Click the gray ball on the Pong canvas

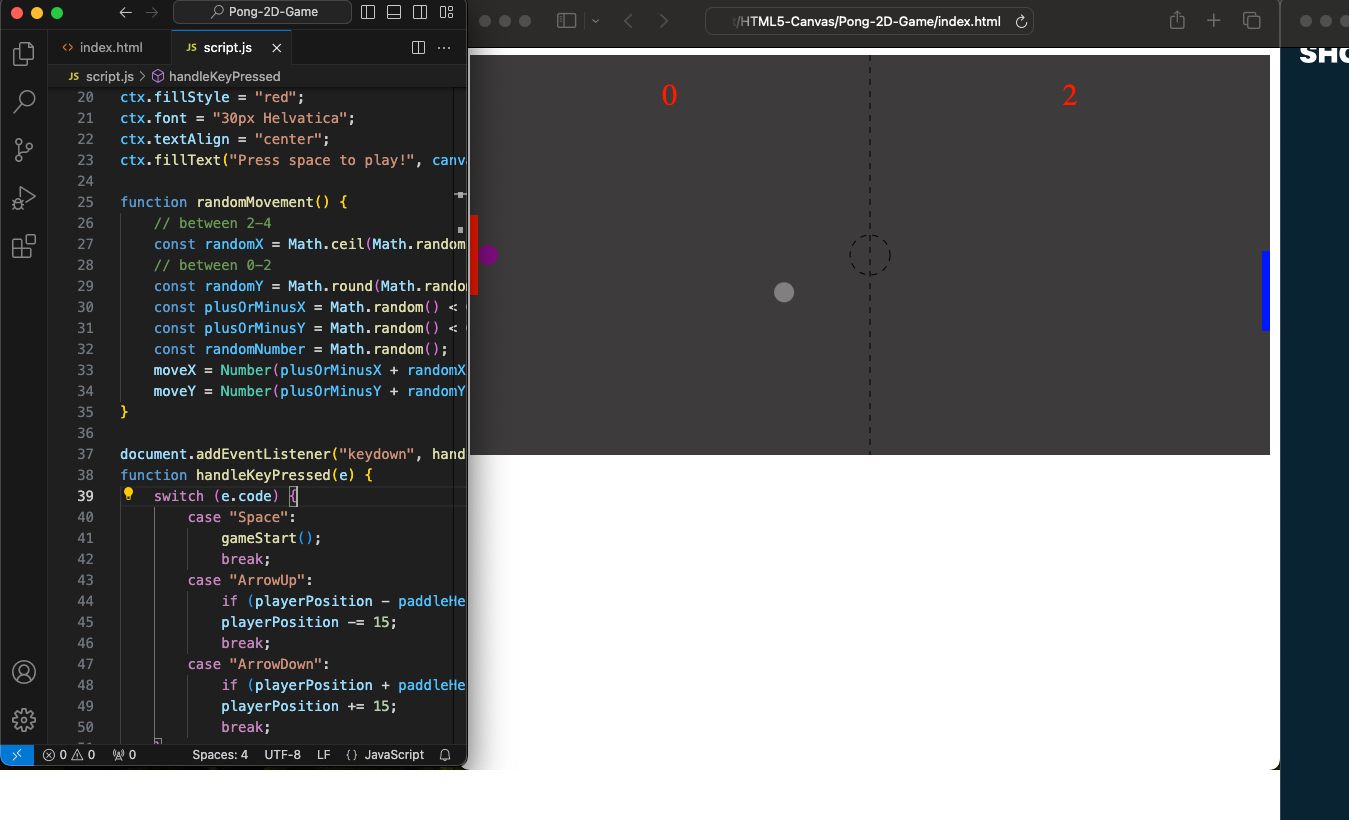784,292
